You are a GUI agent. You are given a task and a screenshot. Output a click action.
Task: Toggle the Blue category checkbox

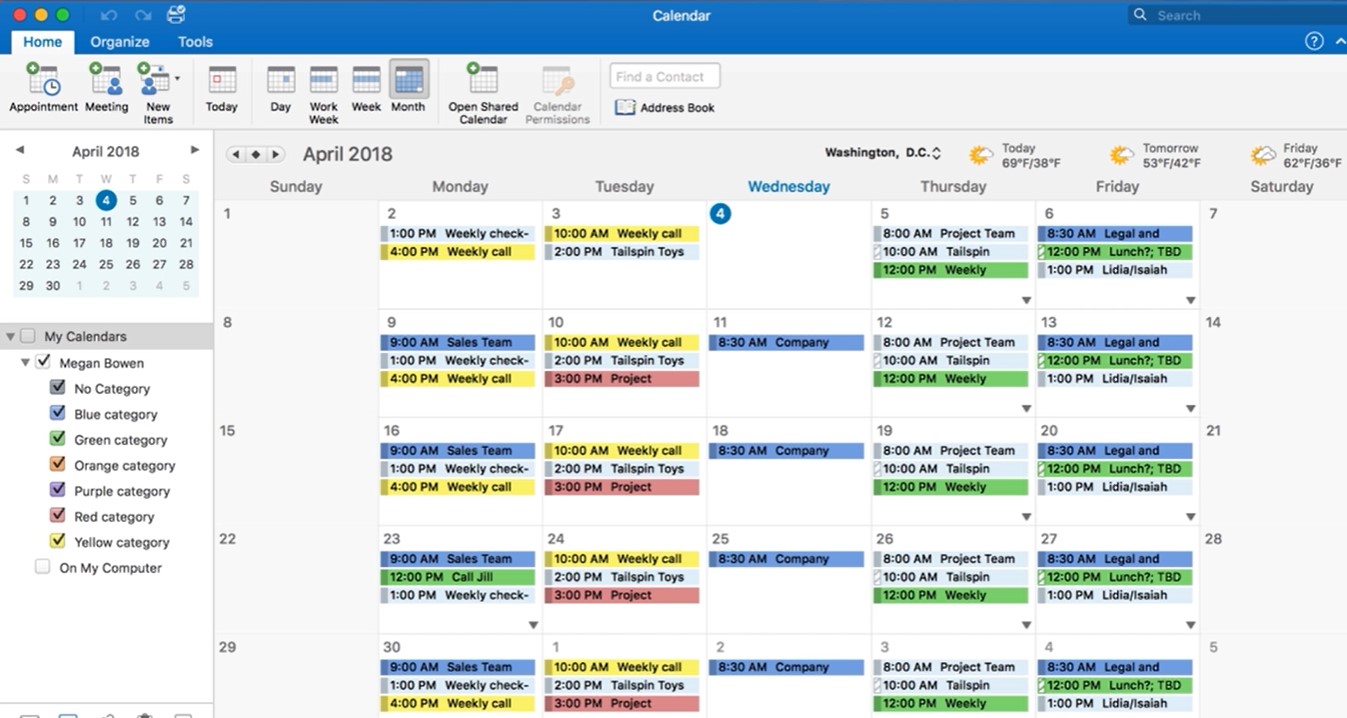click(58, 413)
